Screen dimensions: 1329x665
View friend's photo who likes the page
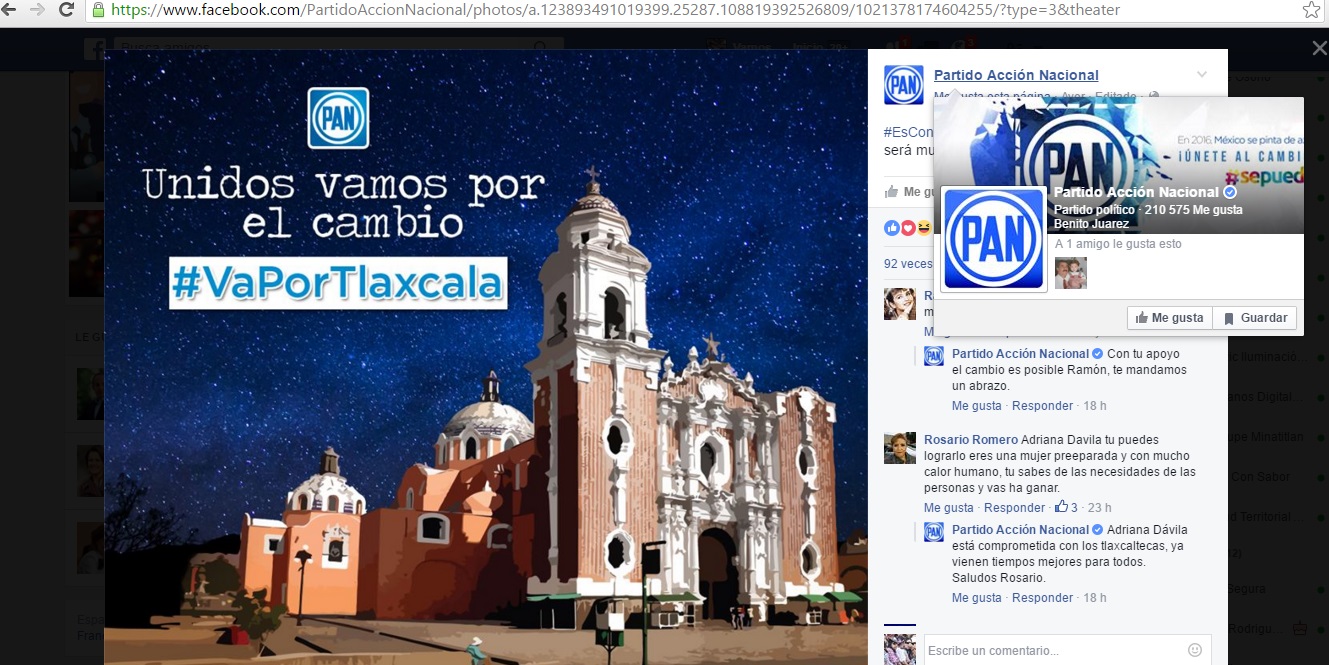coord(1071,273)
